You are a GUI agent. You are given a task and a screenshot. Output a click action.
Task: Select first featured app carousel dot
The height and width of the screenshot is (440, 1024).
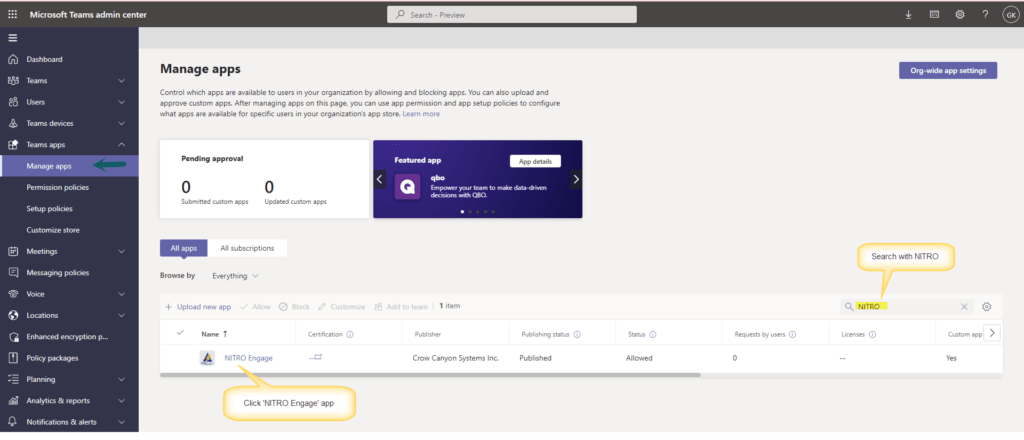(x=462, y=212)
